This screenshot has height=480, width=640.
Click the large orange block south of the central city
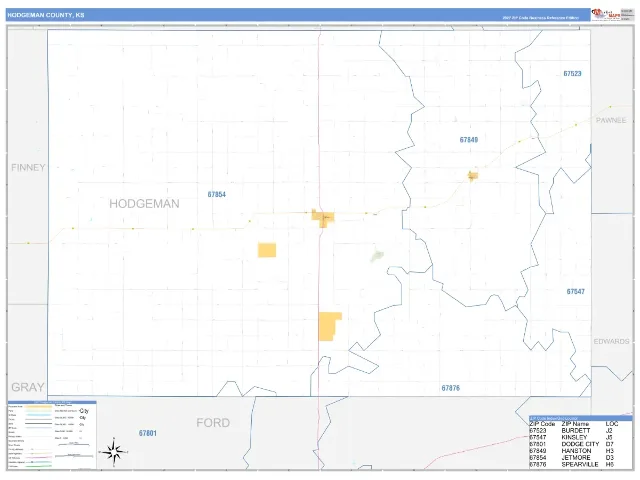pos(329,327)
